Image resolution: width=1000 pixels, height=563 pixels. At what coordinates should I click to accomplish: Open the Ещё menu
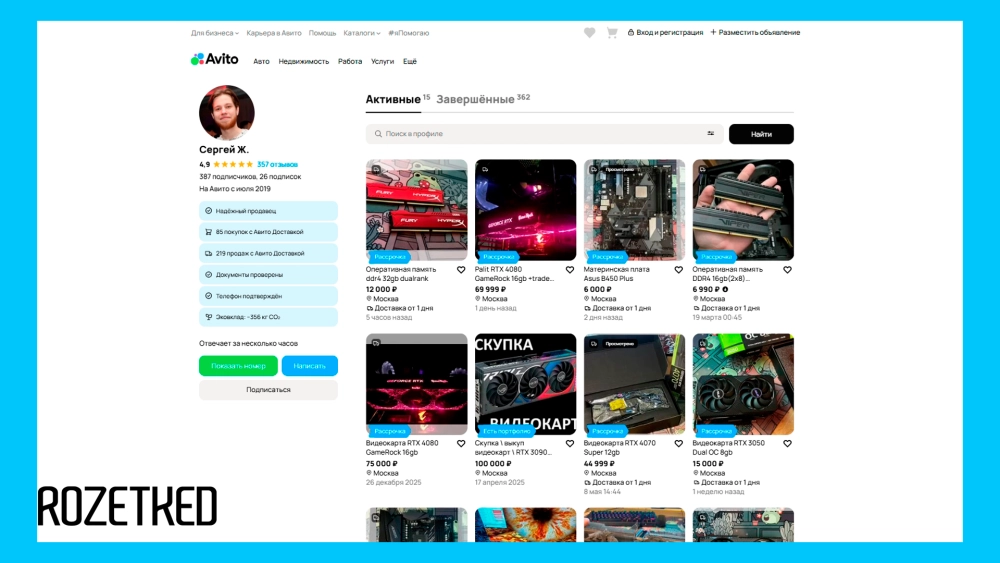pos(410,61)
